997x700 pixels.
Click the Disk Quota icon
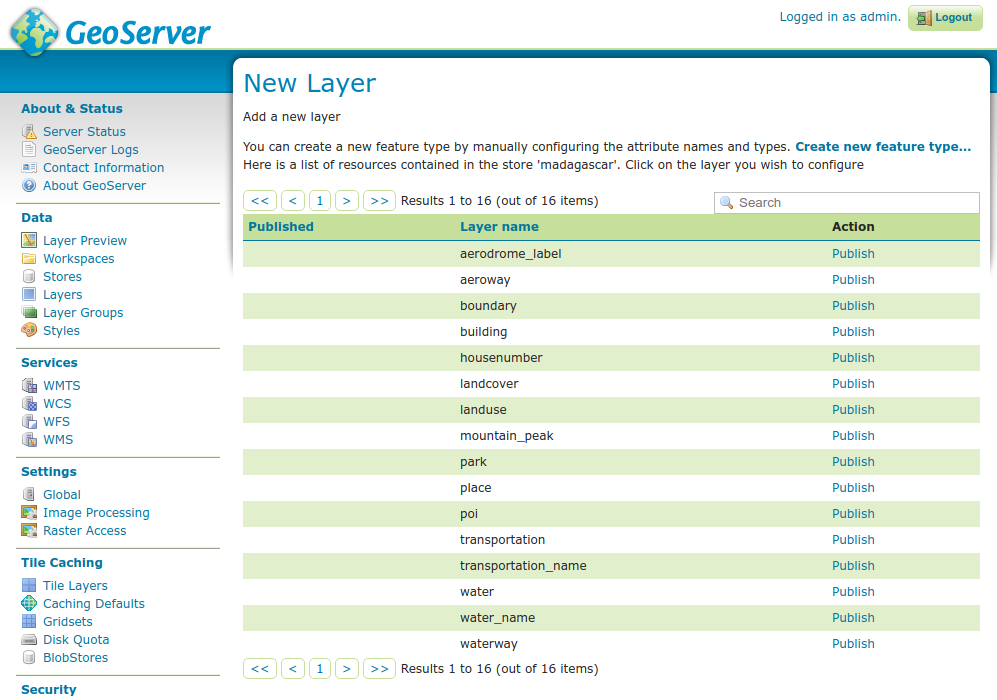[29, 640]
